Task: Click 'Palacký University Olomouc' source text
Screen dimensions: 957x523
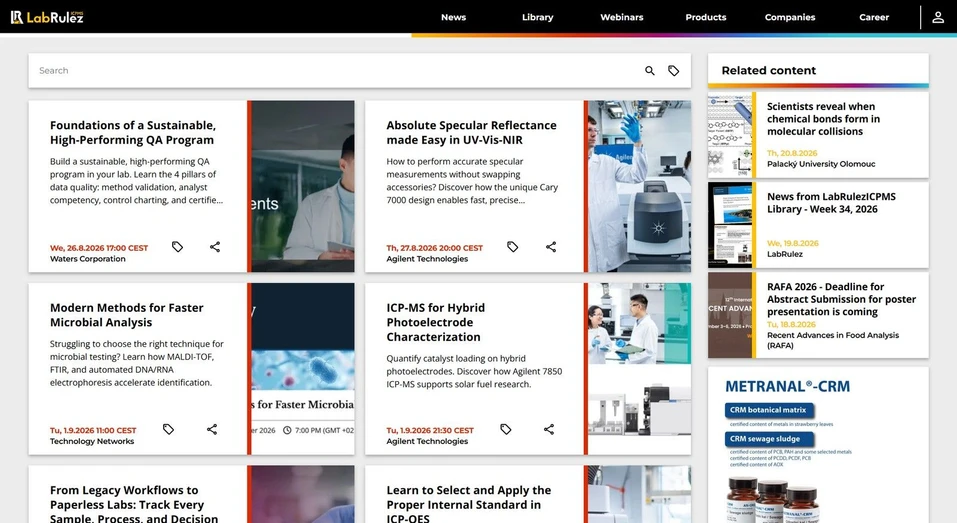Action: pos(821,164)
